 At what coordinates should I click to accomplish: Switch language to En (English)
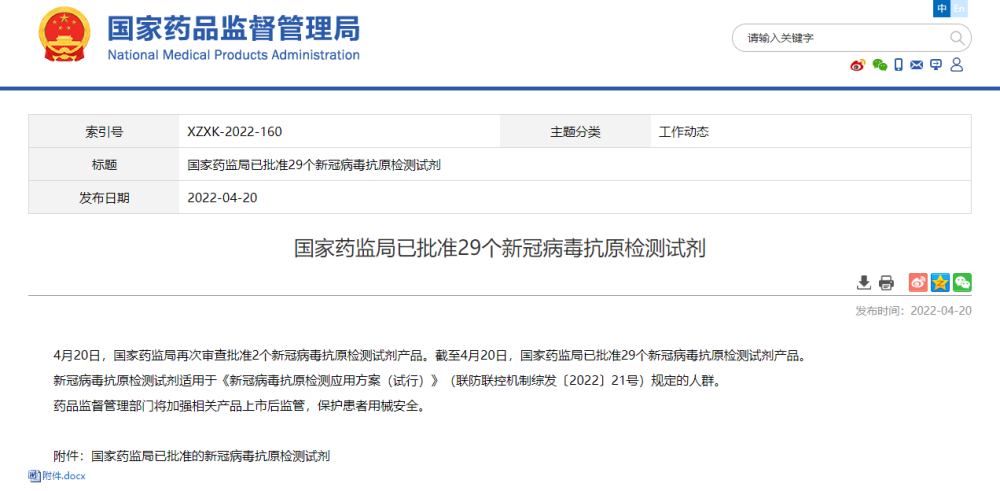(x=960, y=9)
